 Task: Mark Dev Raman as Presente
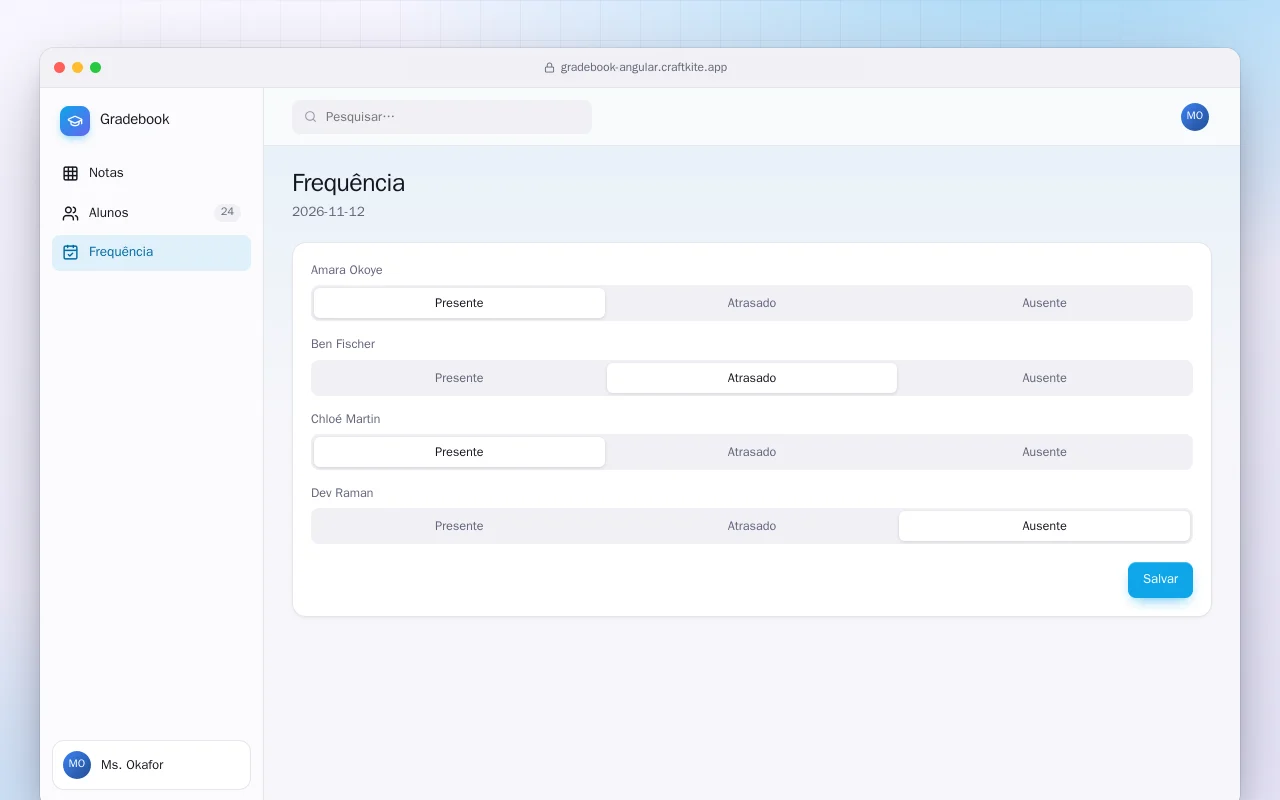tap(459, 526)
